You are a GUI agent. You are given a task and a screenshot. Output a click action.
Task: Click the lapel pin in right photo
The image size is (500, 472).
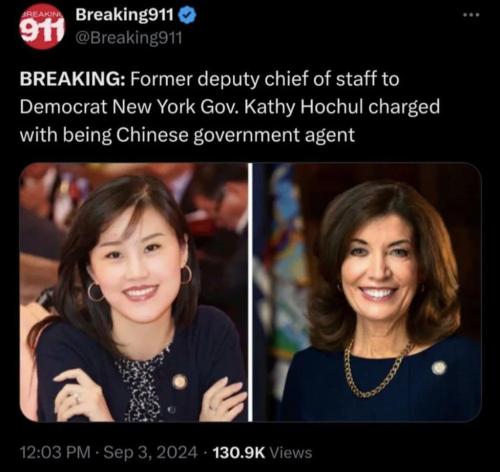click(439, 368)
